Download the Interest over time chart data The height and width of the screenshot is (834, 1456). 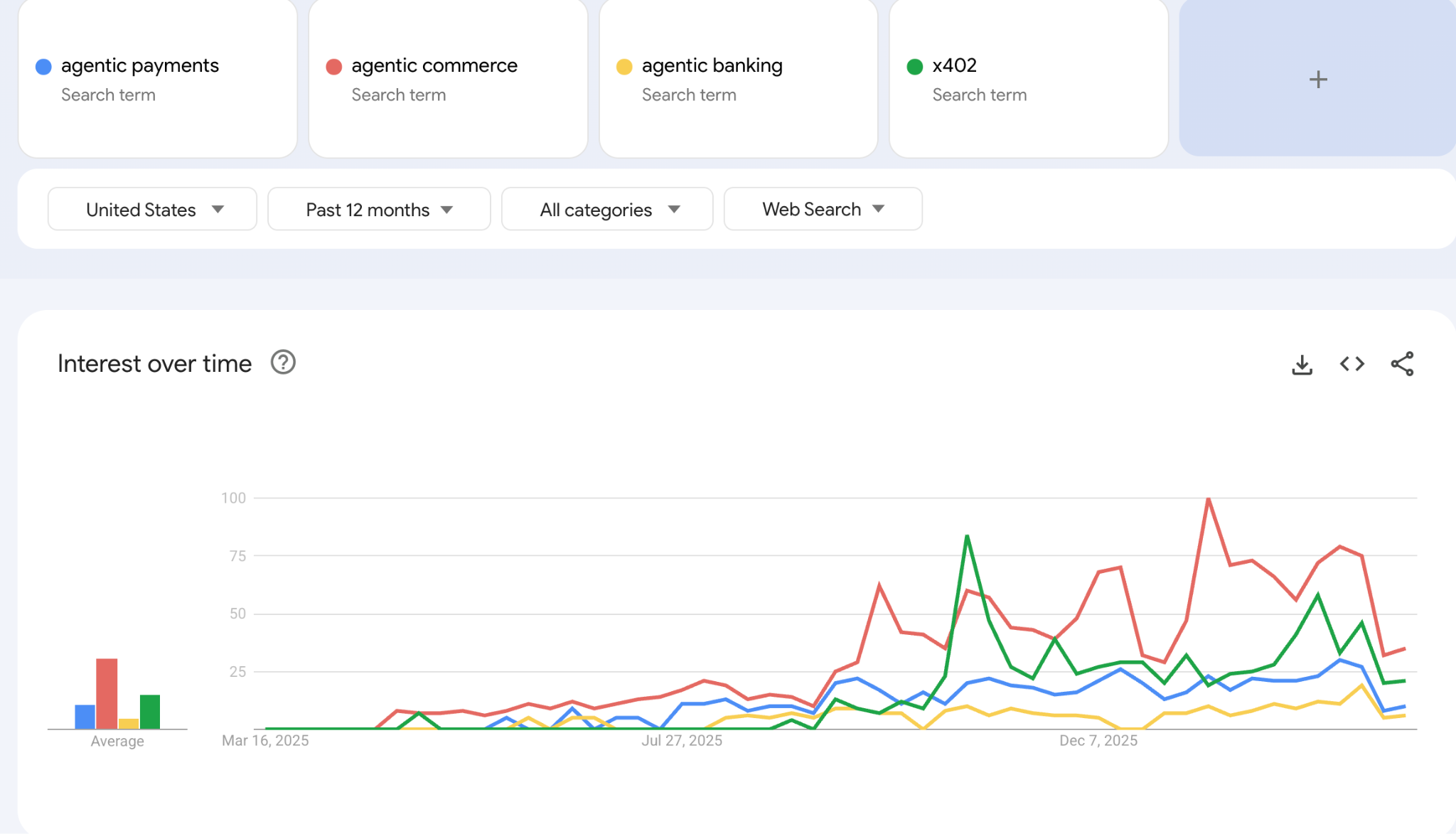[1302, 365]
